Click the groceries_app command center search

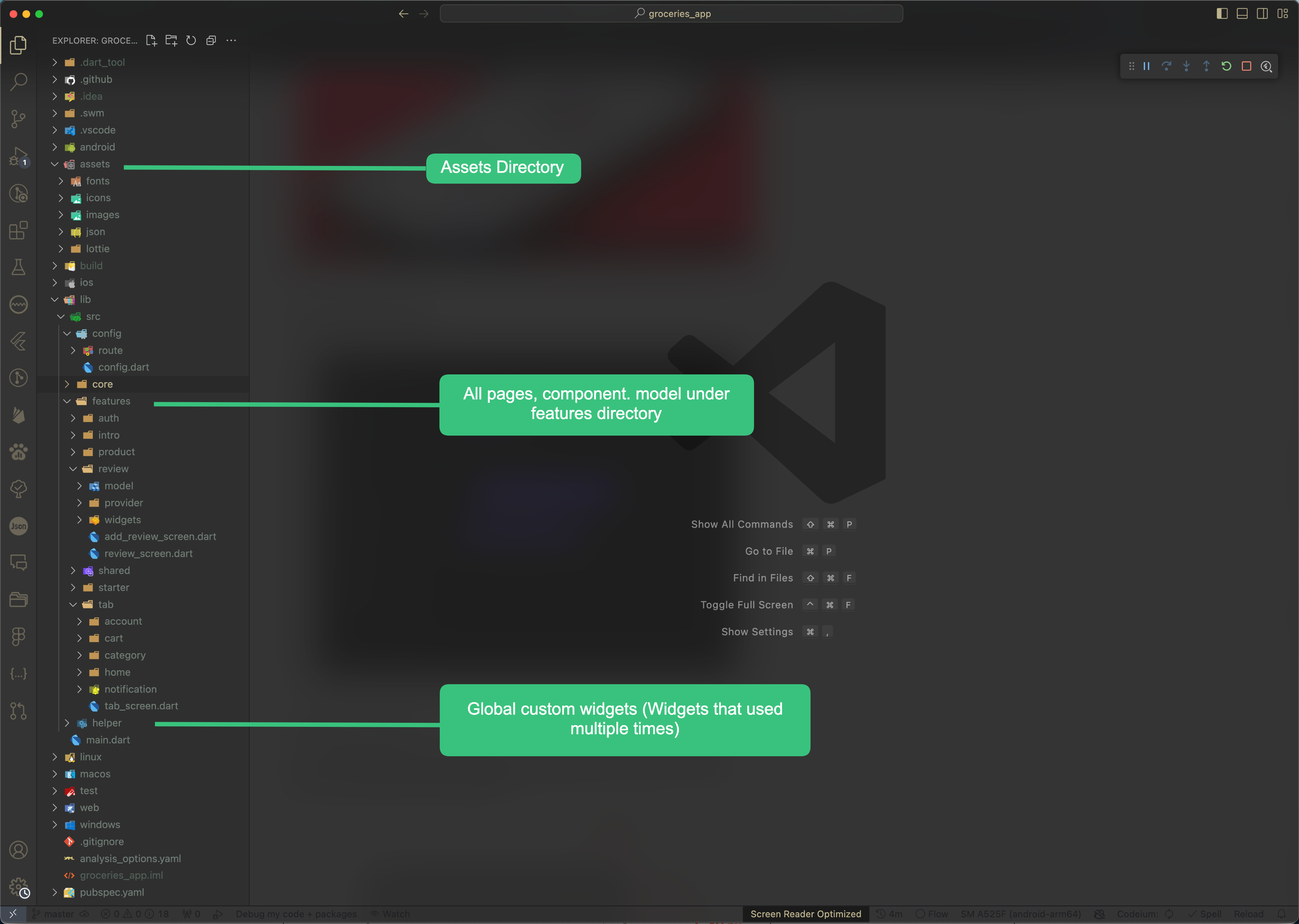[671, 14]
